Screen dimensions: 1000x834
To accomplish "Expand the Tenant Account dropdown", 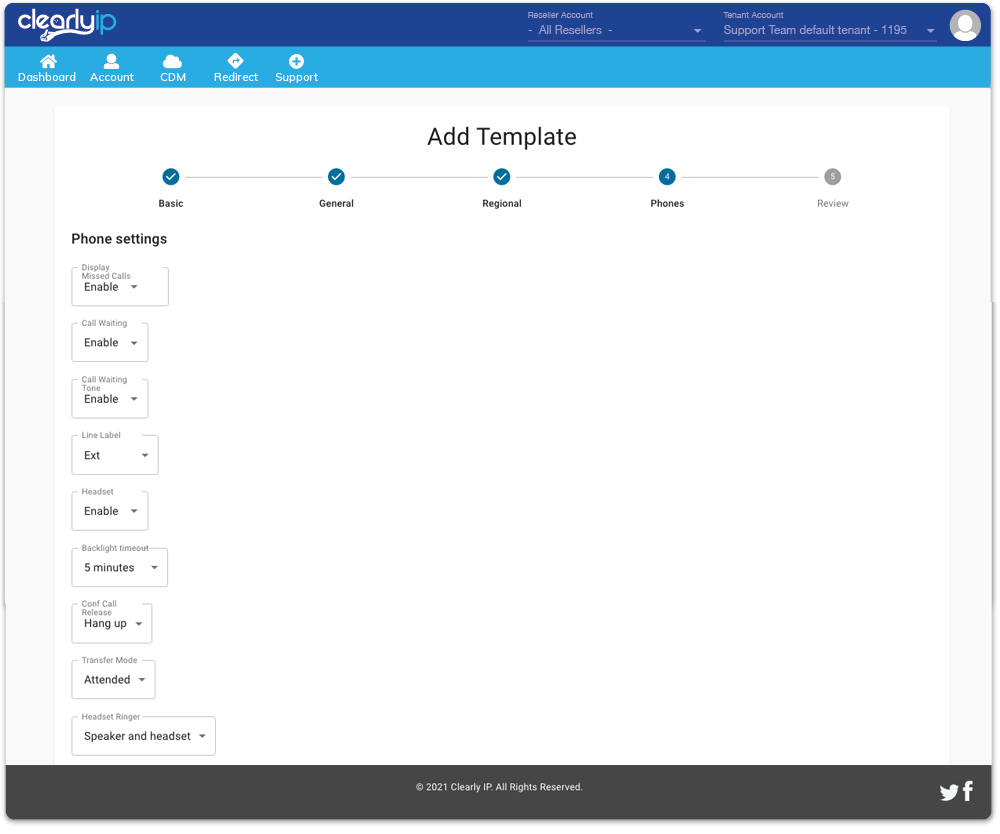I will pos(829,31).
